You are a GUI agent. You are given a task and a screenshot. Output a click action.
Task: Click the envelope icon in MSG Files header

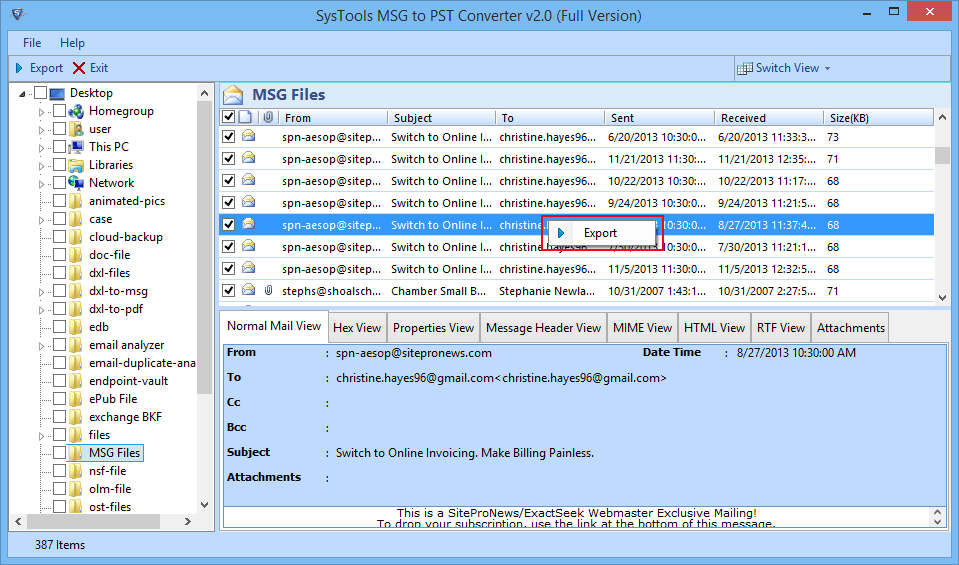pos(233,95)
